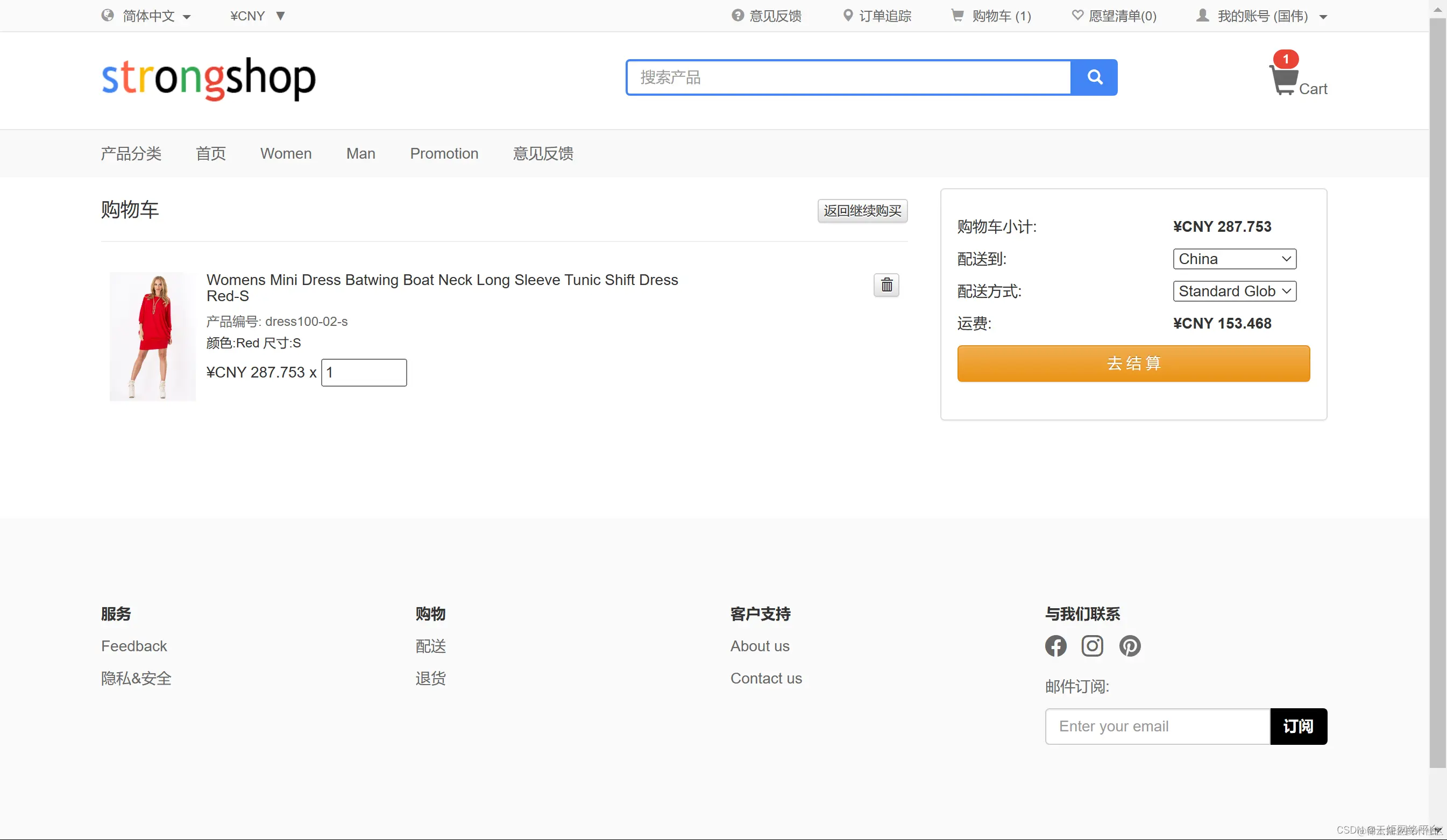Viewport: 1447px width, 840px height.
Task: Click 返回继续购买 continue shopping button
Action: pos(862,211)
